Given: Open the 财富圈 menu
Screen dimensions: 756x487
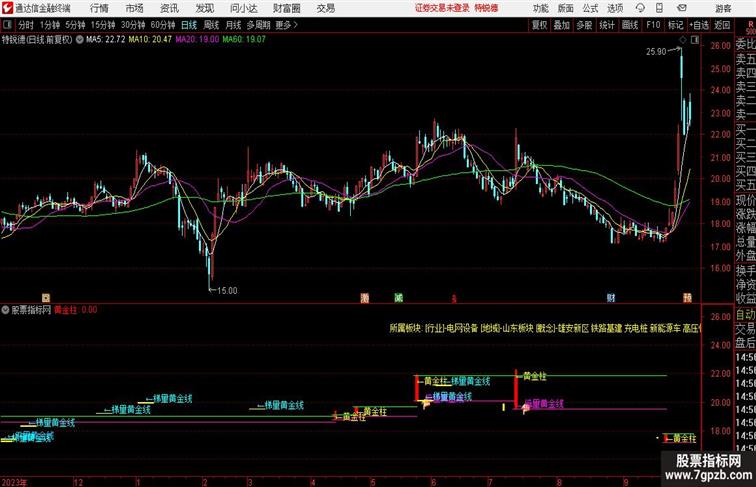Looking at the screenshot, I should click(286, 8).
